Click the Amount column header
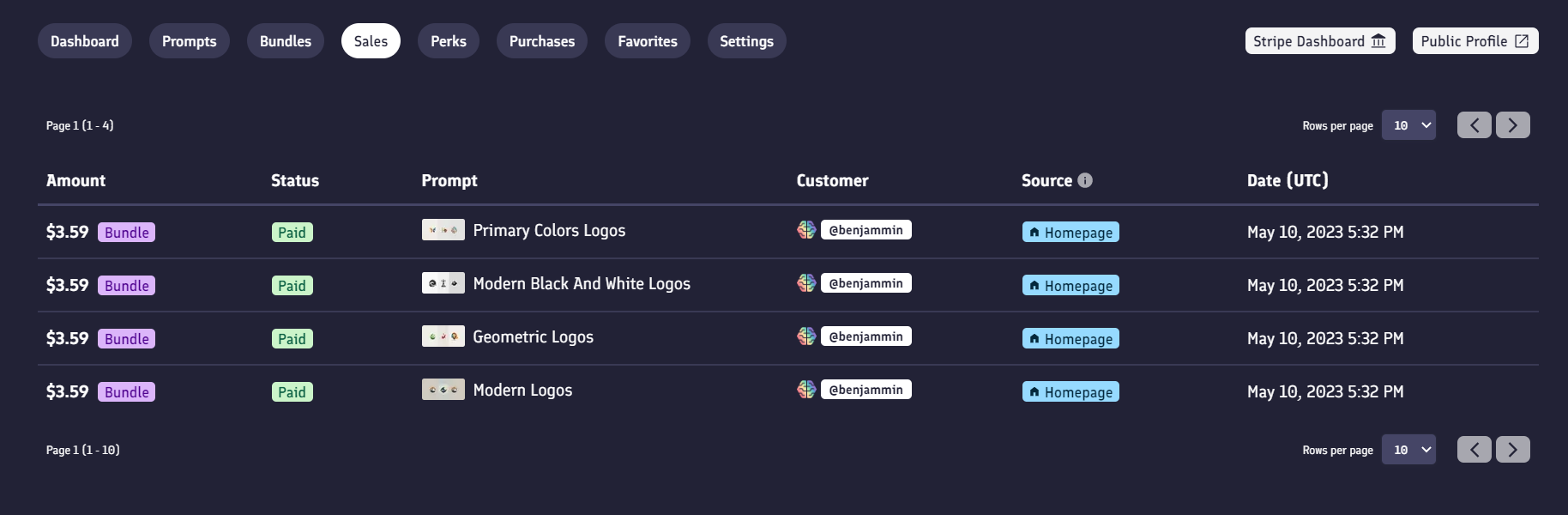 coord(75,180)
